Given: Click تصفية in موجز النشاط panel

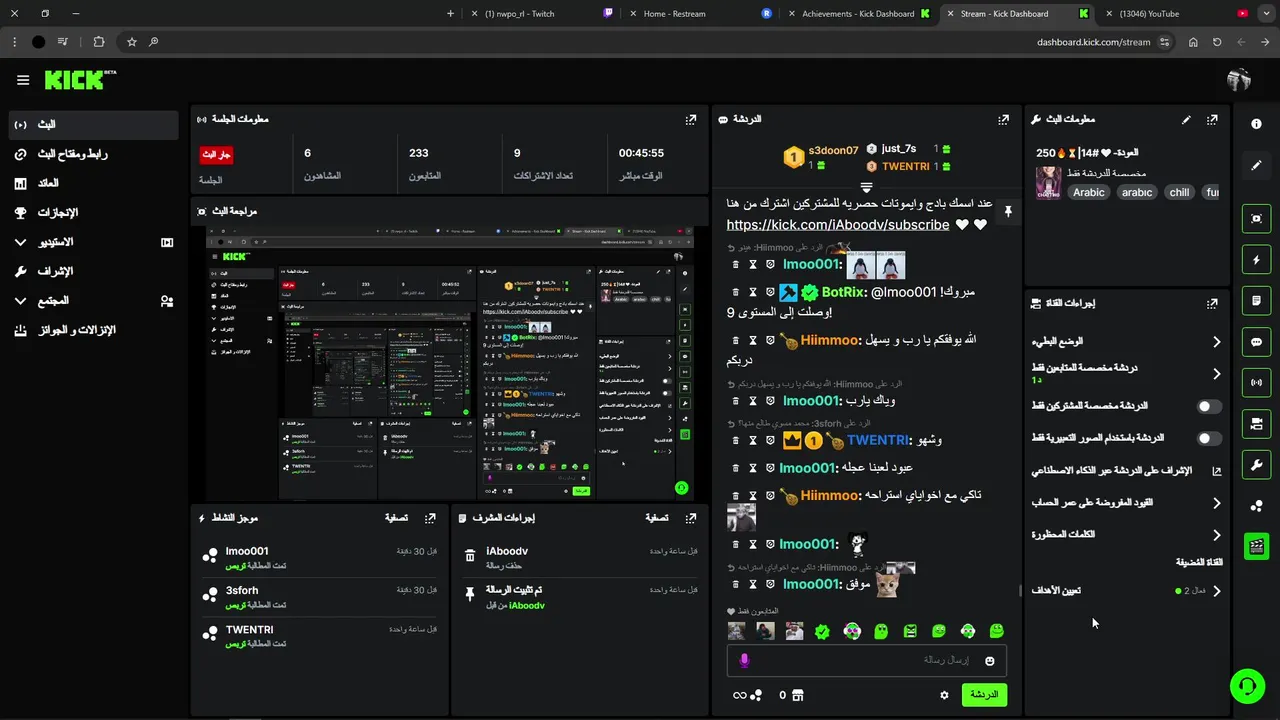Looking at the screenshot, I should (x=396, y=518).
